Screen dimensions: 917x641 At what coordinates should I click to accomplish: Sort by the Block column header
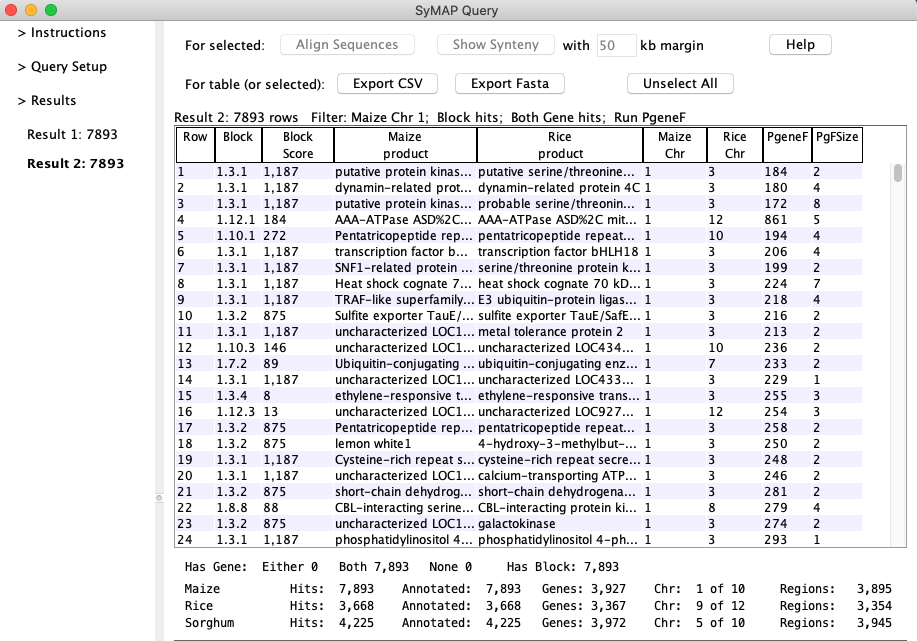[x=238, y=145]
